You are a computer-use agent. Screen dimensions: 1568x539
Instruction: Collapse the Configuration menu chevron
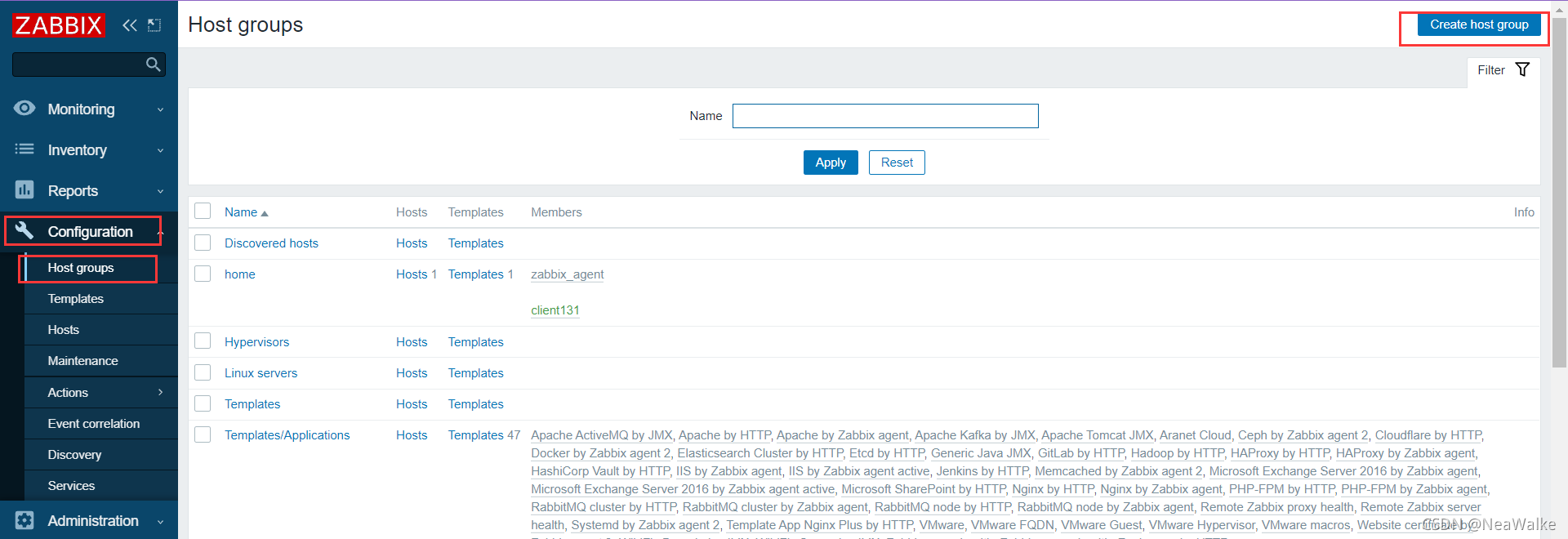click(160, 233)
